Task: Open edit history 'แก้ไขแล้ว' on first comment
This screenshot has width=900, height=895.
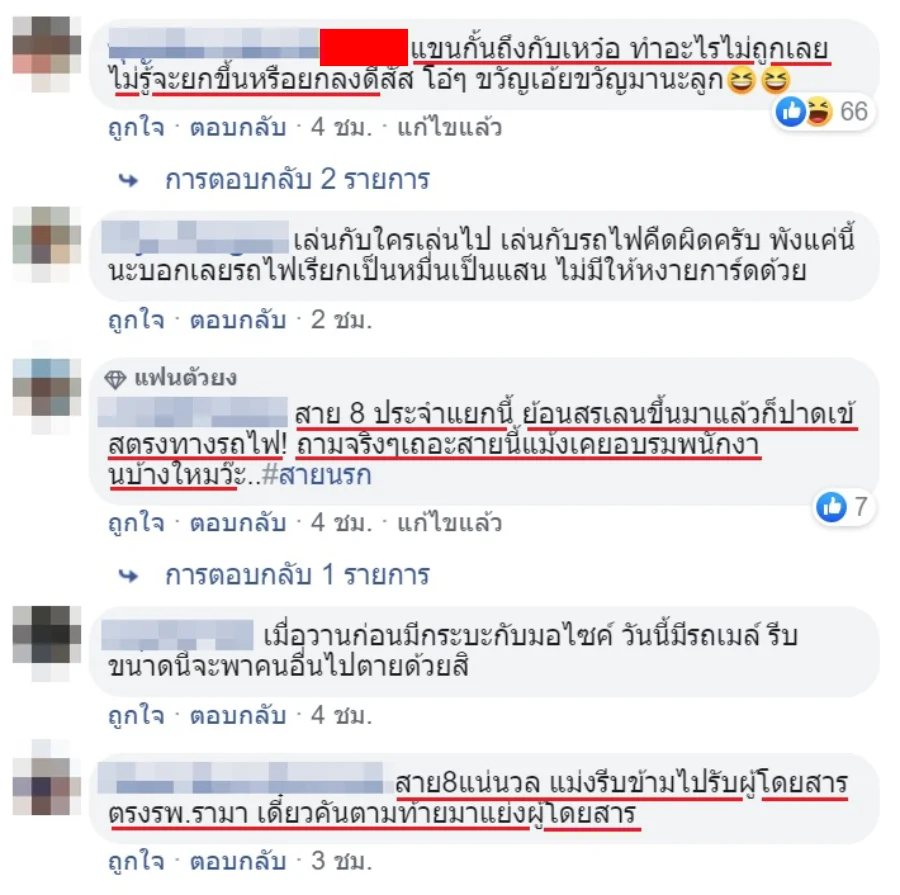Action: click(x=449, y=127)
